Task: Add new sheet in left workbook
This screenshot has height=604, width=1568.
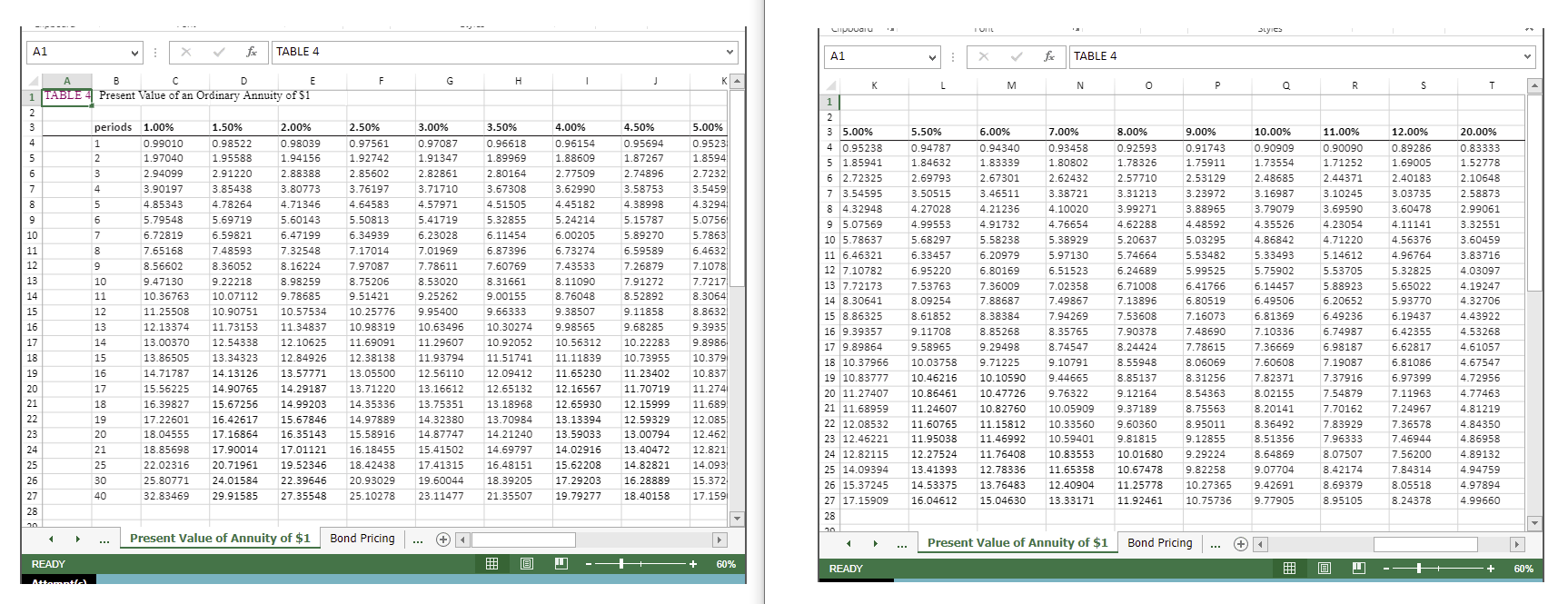Action: [x=443, y=539]
